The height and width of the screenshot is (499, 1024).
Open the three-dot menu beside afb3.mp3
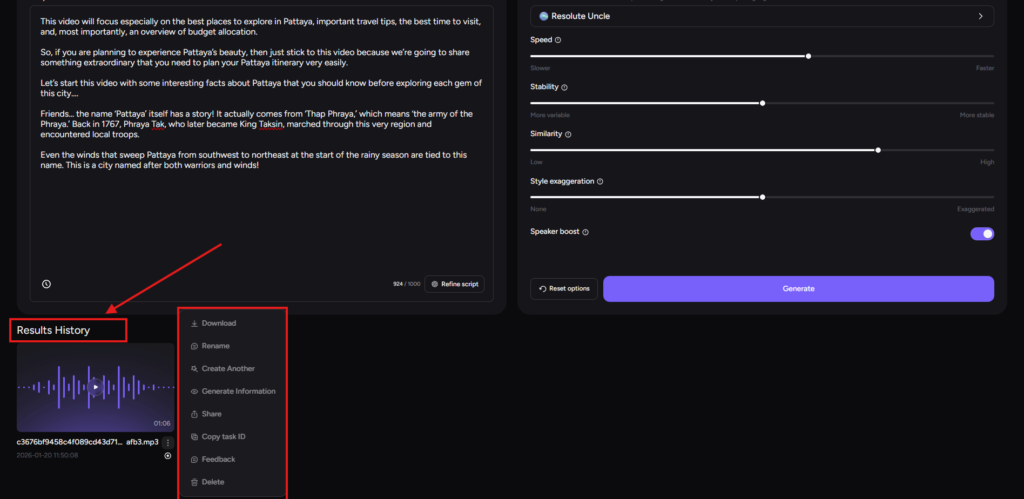point(168,442)
